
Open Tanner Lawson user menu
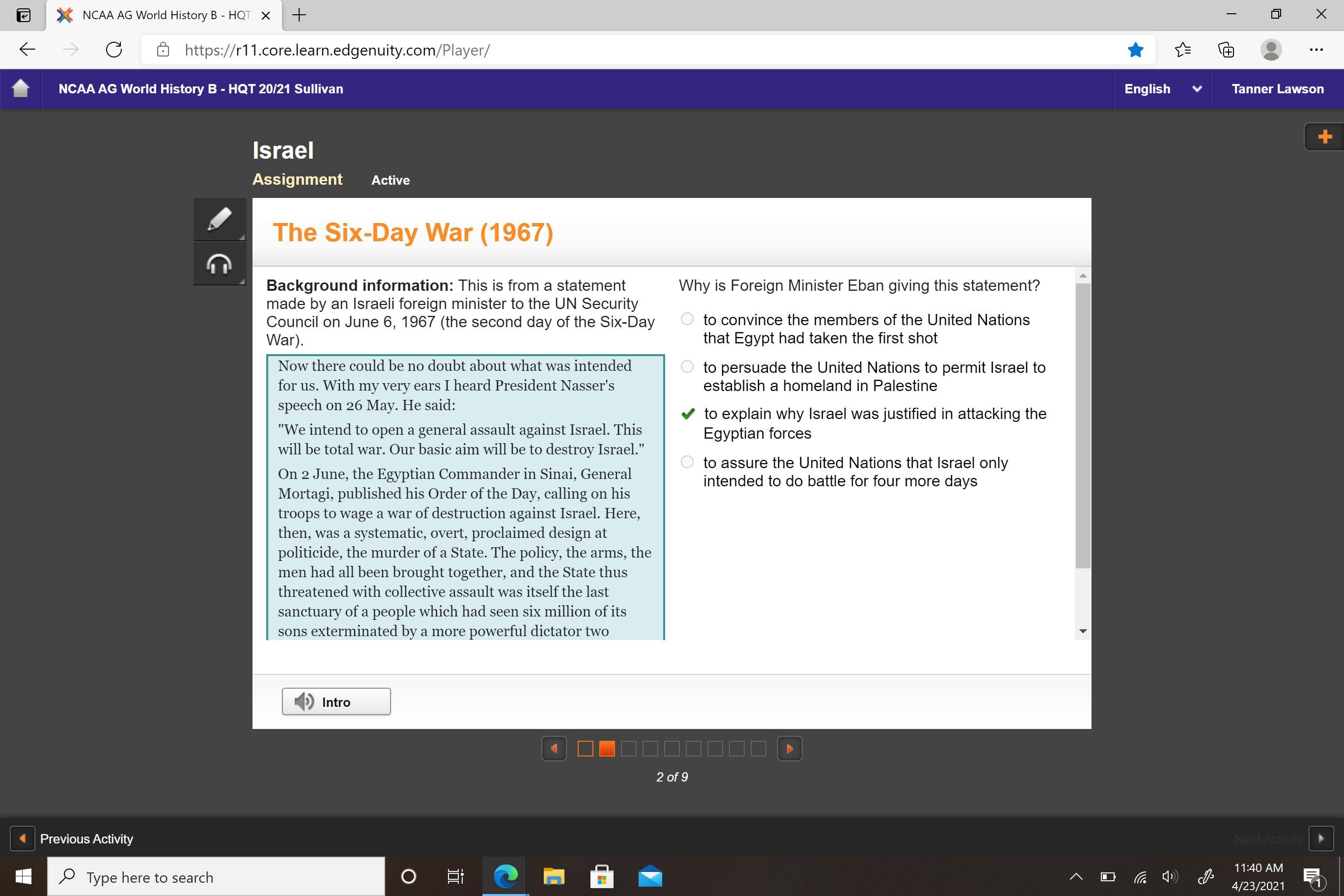(x=1277, y=89)
